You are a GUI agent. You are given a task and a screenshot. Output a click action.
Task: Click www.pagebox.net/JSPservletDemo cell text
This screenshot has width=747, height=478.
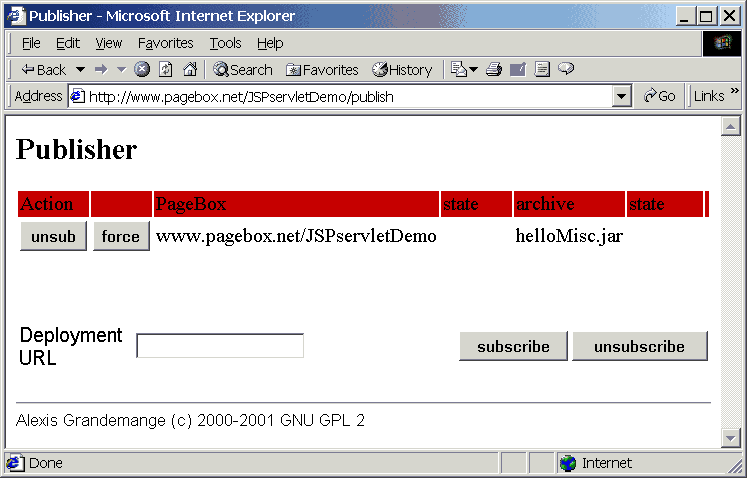coord(296,236)
